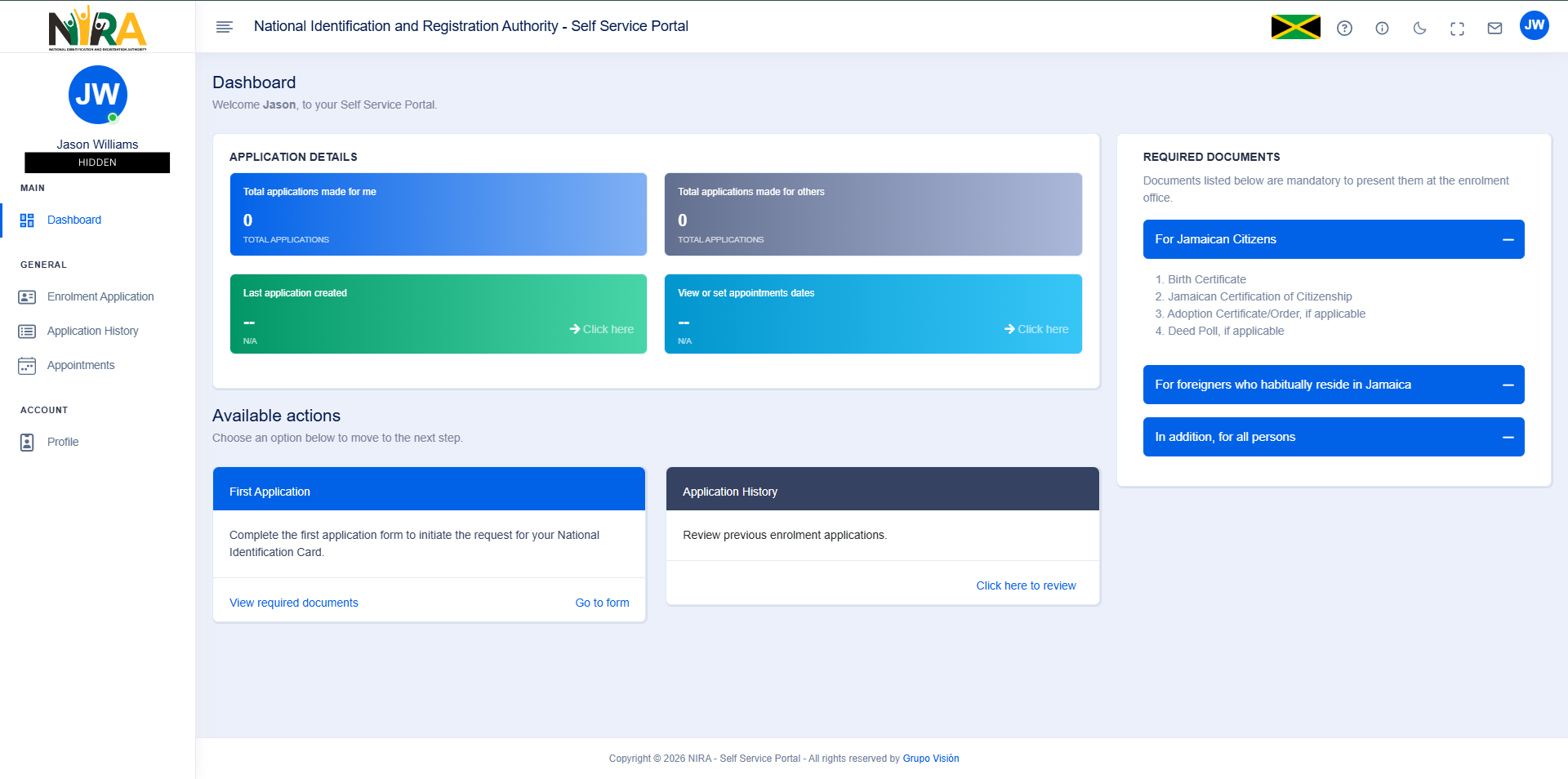The width and height of the screenshot is (1568, 779).
Task: Select Application History in sidebar
Action: click(92, 331)
